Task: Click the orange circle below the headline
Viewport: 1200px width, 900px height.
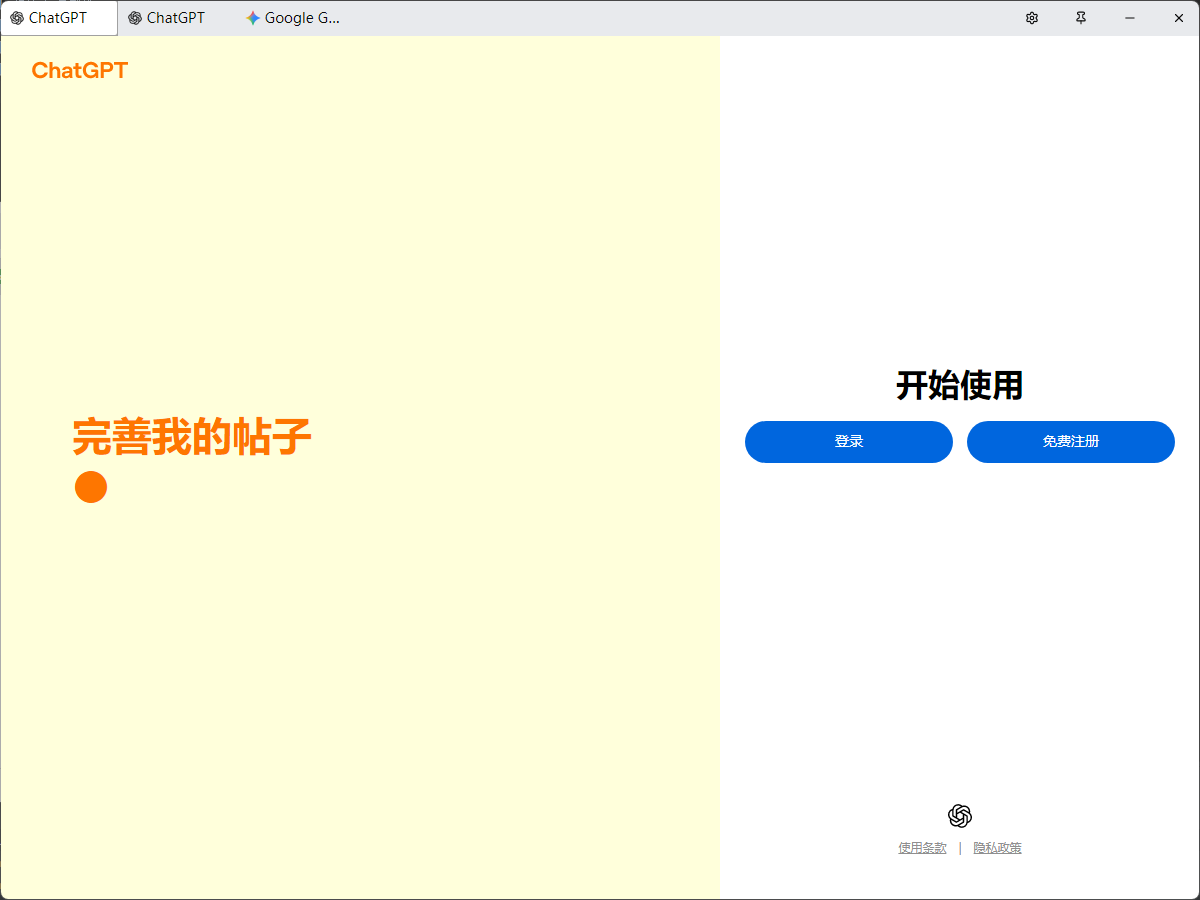Action: [91, 487]
